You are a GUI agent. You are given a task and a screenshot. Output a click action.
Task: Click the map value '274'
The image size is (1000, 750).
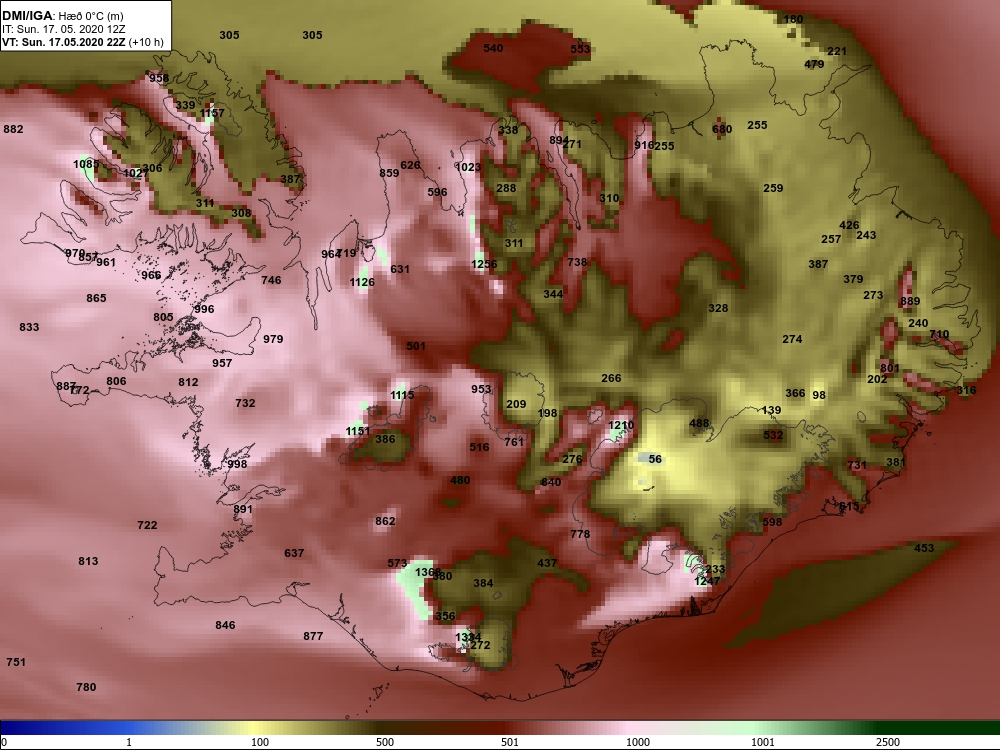coord(792,339)
